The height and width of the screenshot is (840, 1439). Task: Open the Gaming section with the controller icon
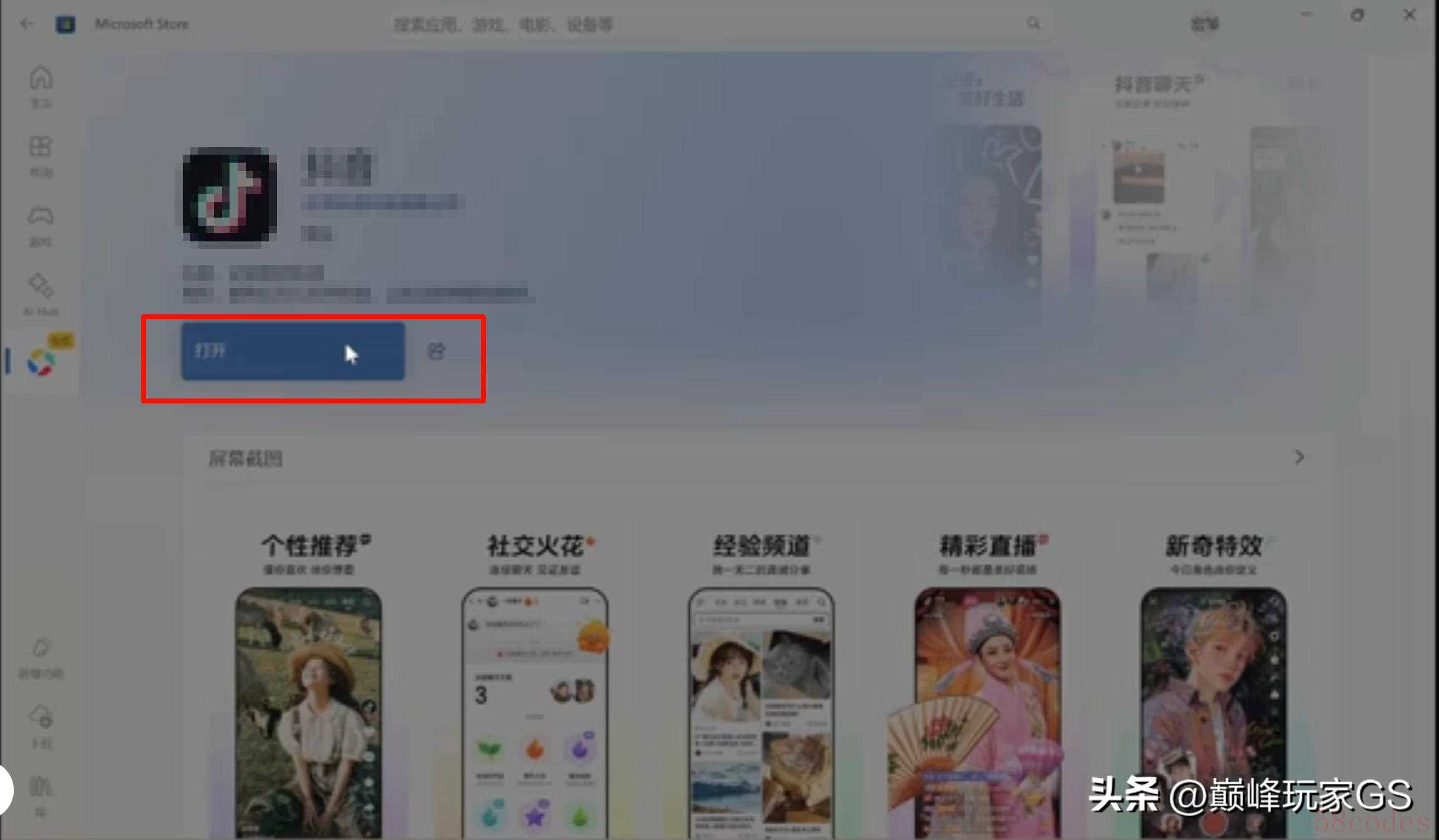(41, 226)
